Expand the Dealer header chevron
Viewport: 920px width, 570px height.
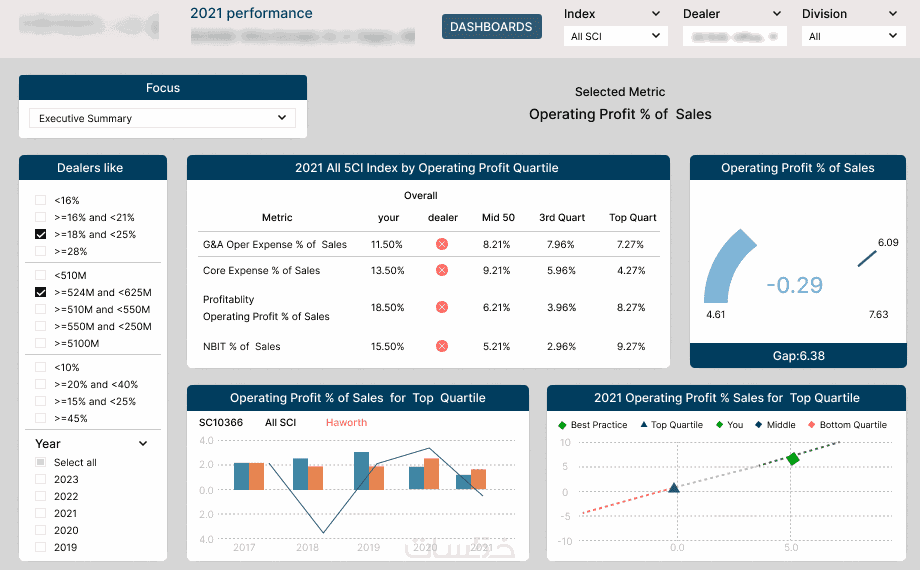[x=777, y=14]
